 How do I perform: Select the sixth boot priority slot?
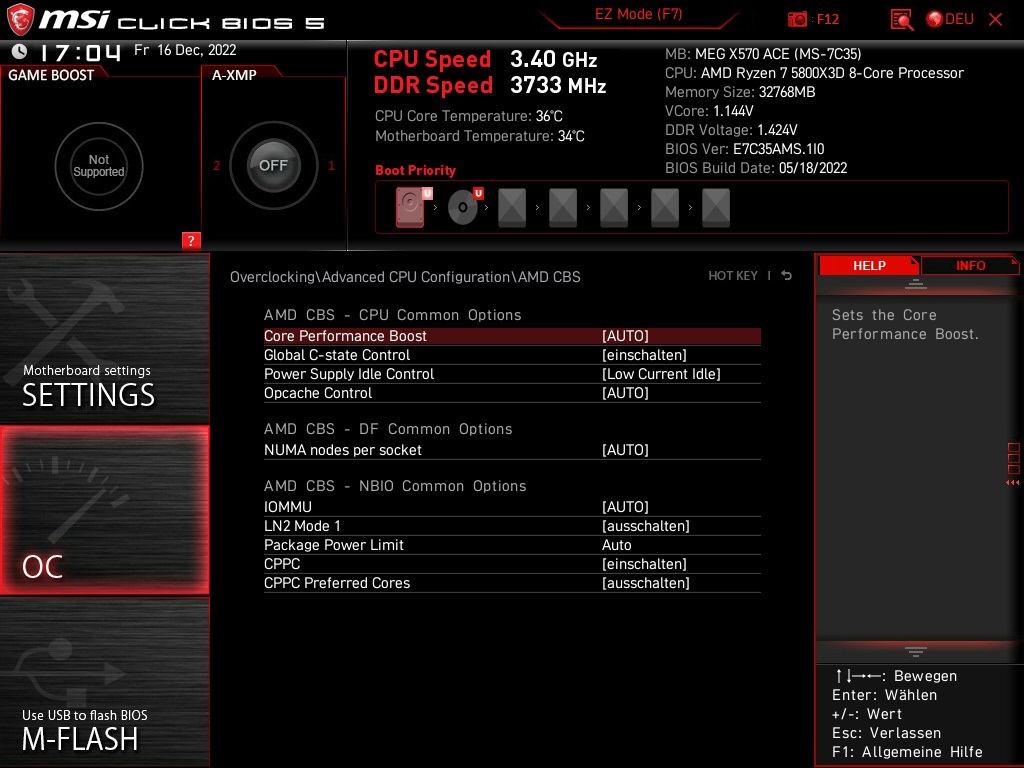tap(665, 208)
